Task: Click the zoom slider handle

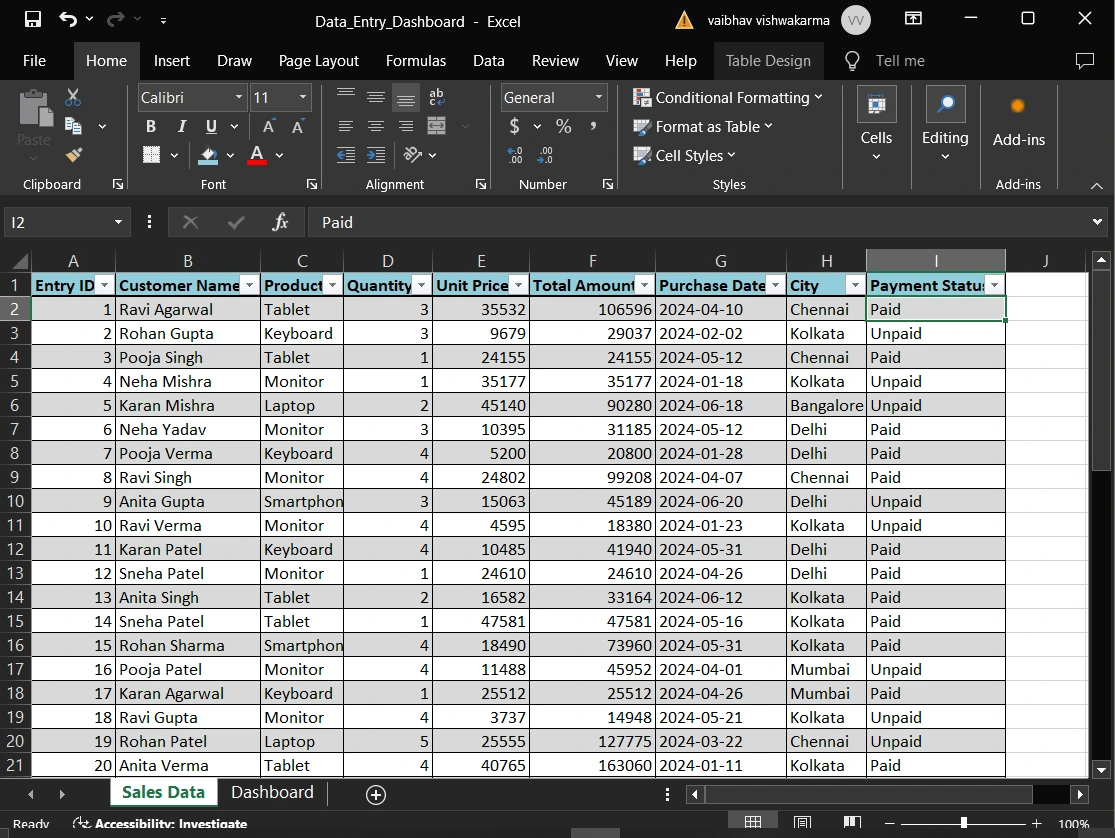Action: click(x=963, y=823)
